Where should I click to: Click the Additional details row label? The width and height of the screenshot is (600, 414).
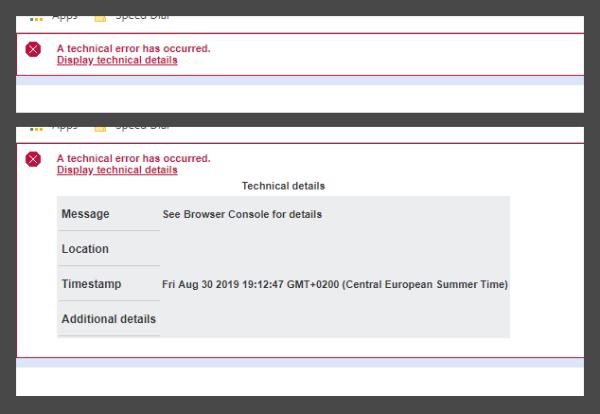(108, 319)
